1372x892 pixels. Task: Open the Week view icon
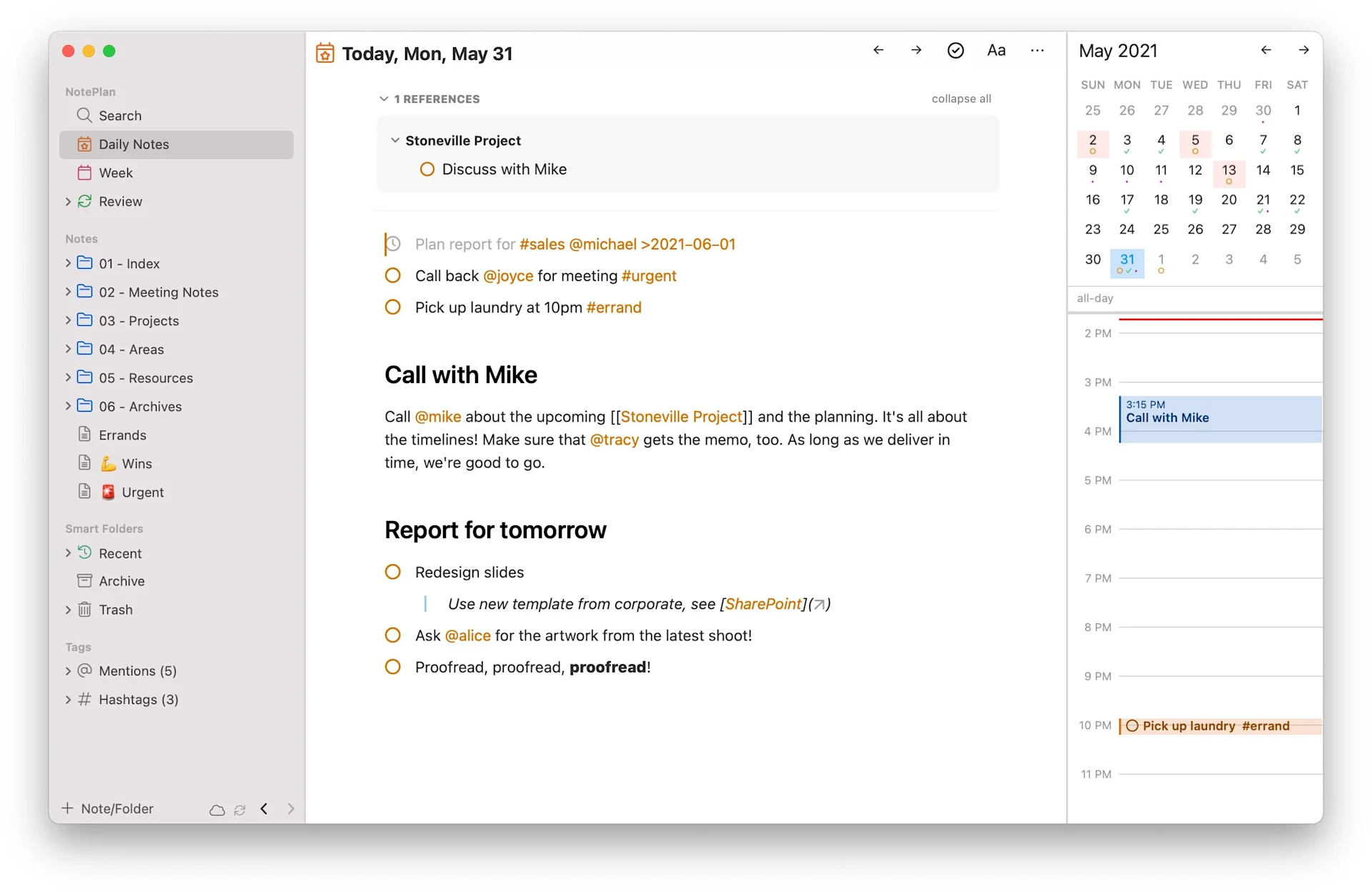point(84,172)
